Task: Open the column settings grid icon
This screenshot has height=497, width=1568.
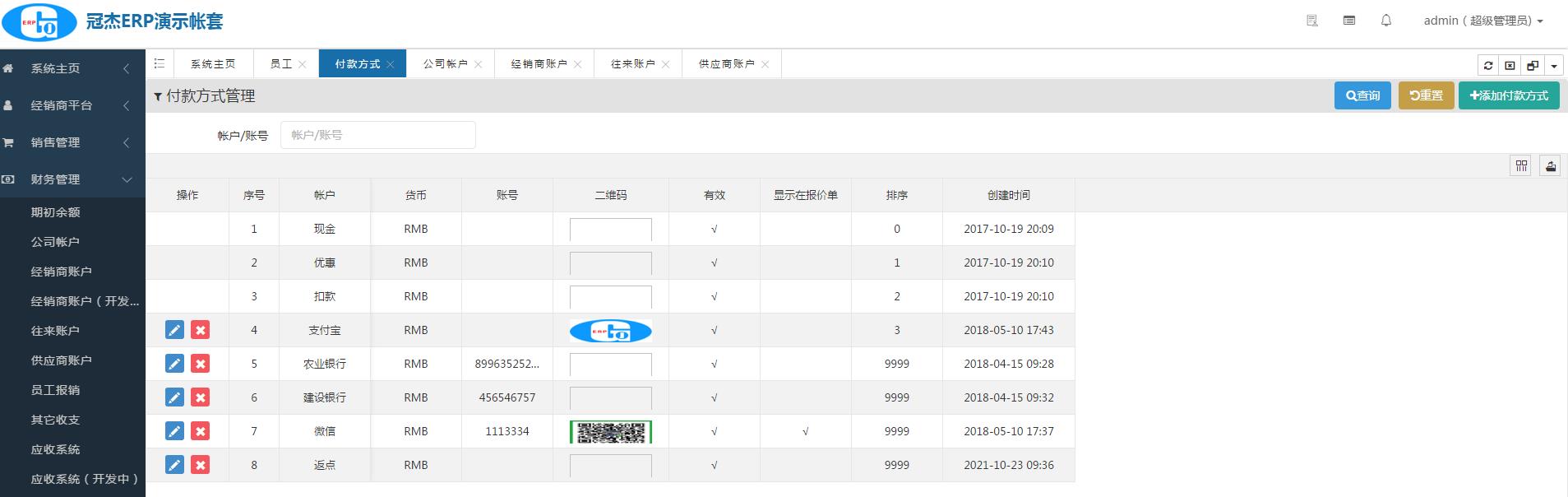Action: pos(1521,166)
